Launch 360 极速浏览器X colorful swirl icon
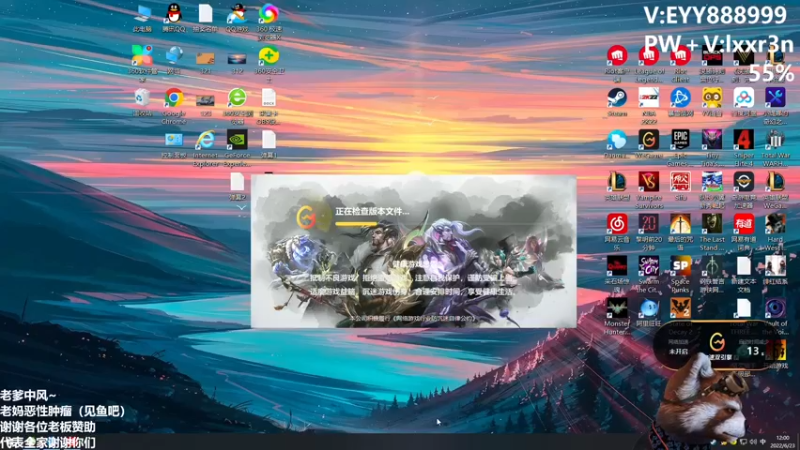800x450 pixels. tap(268, 14)
